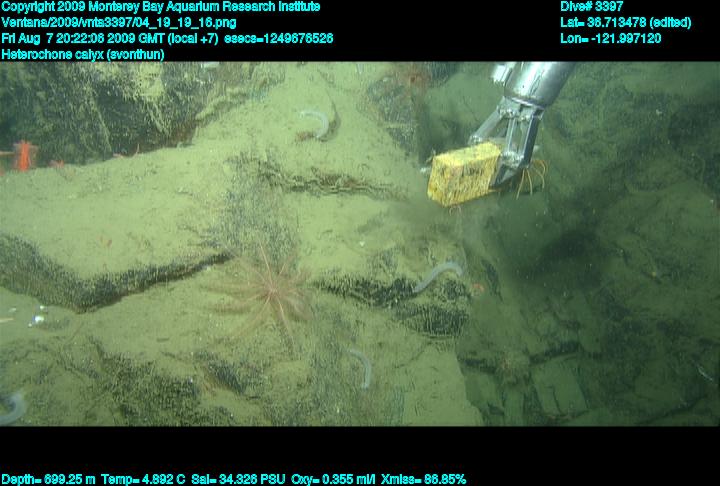Select the Heterochone calyx species label
Screen dimensions: 720x486
(83, 55)
